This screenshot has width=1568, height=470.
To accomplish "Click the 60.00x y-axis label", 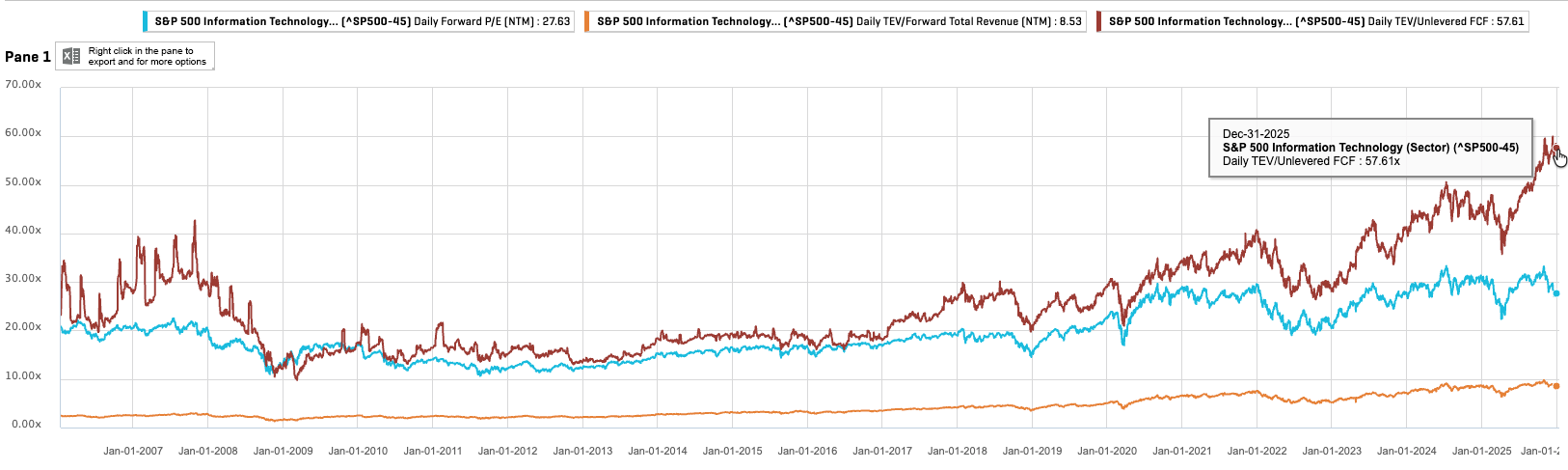I will click(x=23, y=133).
